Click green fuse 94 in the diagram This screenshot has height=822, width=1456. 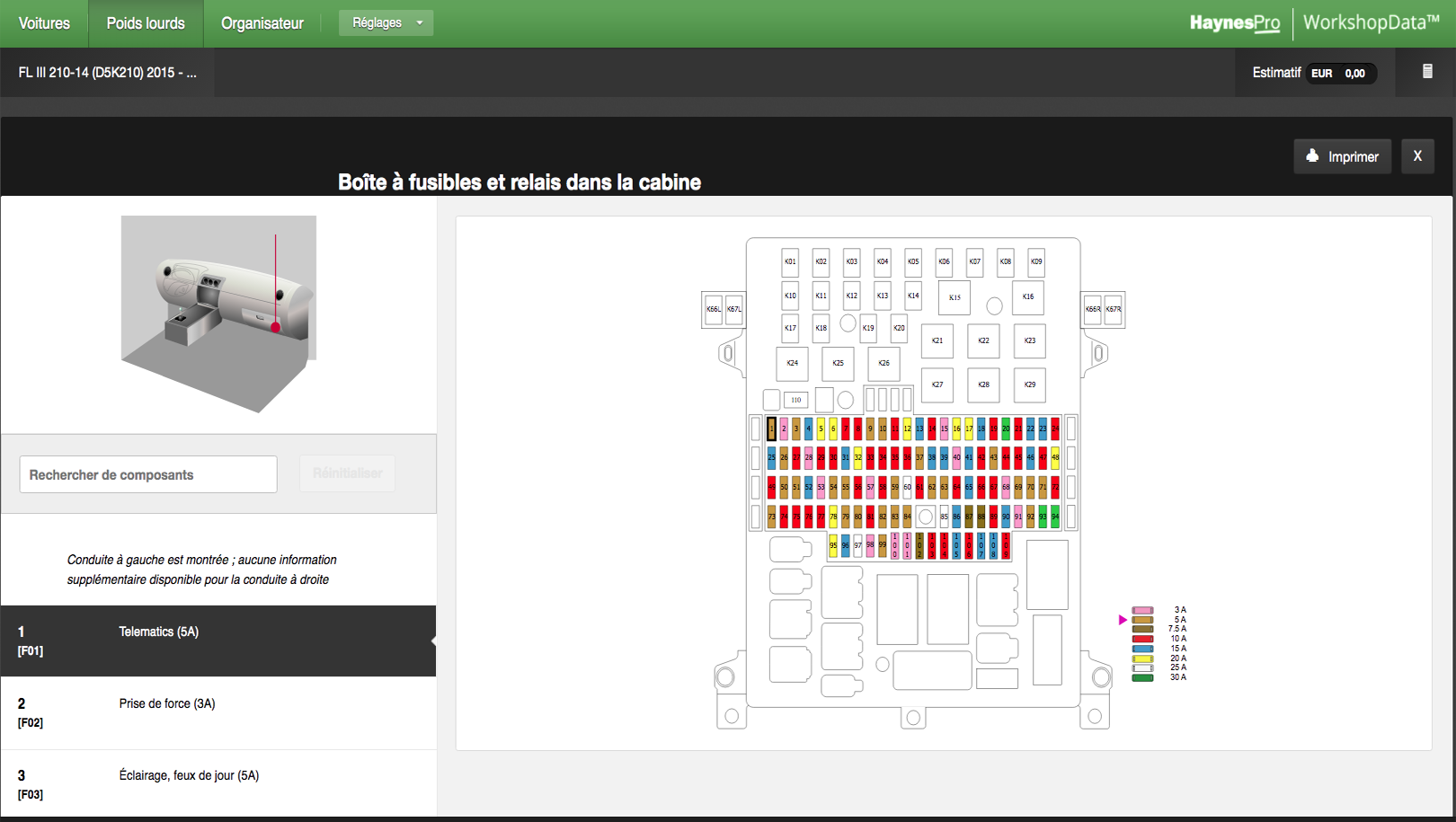point(1055,517)
